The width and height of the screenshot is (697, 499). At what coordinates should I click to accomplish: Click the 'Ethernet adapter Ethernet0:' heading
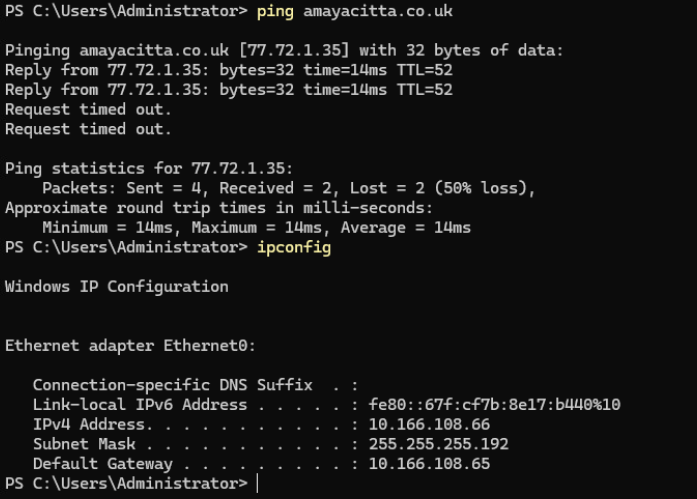131,345
